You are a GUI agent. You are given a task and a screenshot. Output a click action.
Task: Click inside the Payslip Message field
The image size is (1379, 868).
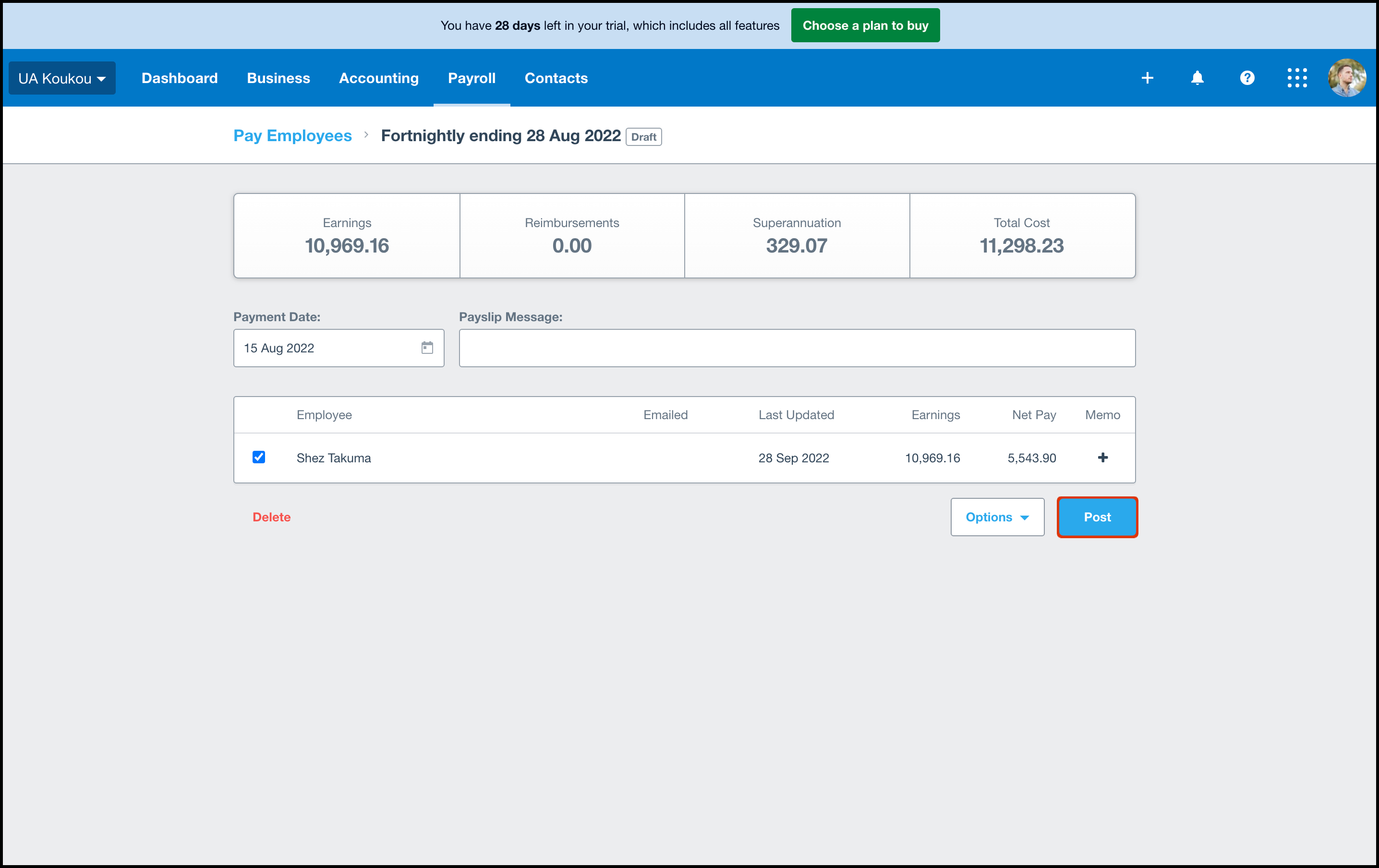click(796, 348)
